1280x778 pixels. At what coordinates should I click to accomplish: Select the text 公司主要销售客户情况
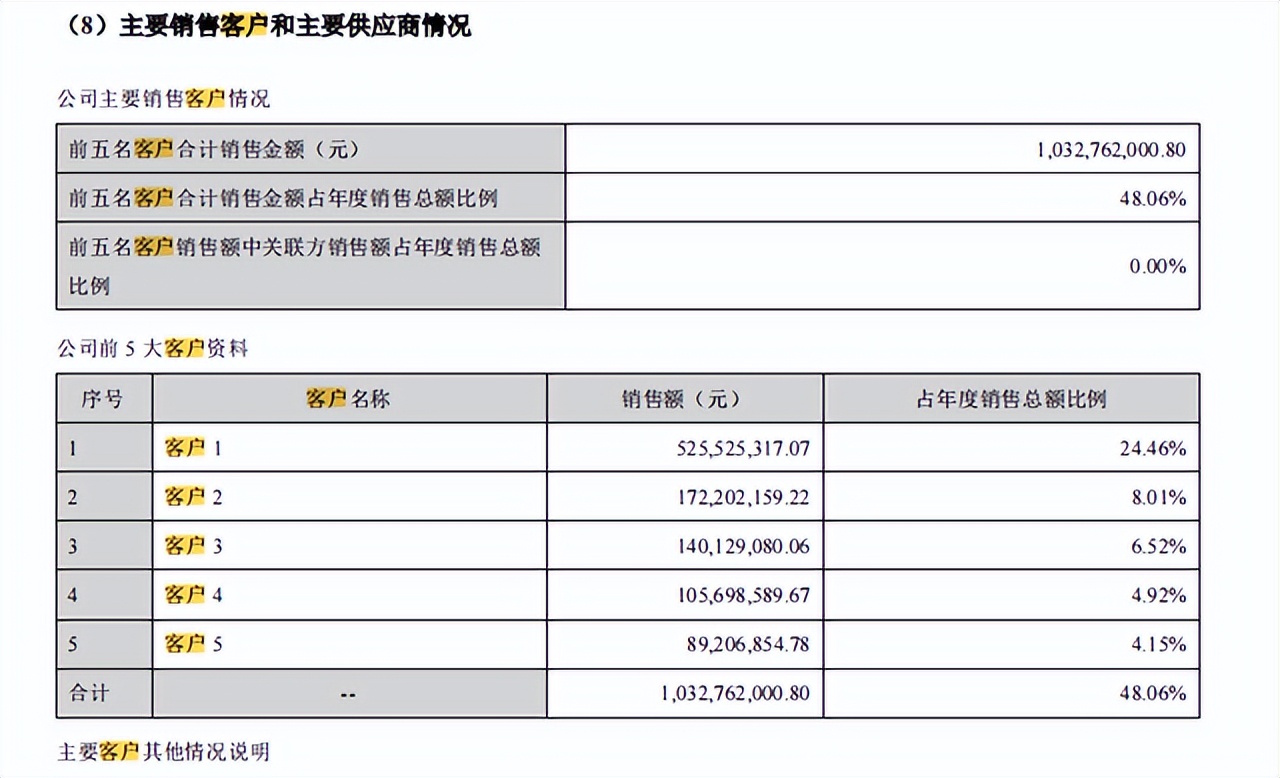(x=163, y=99)
